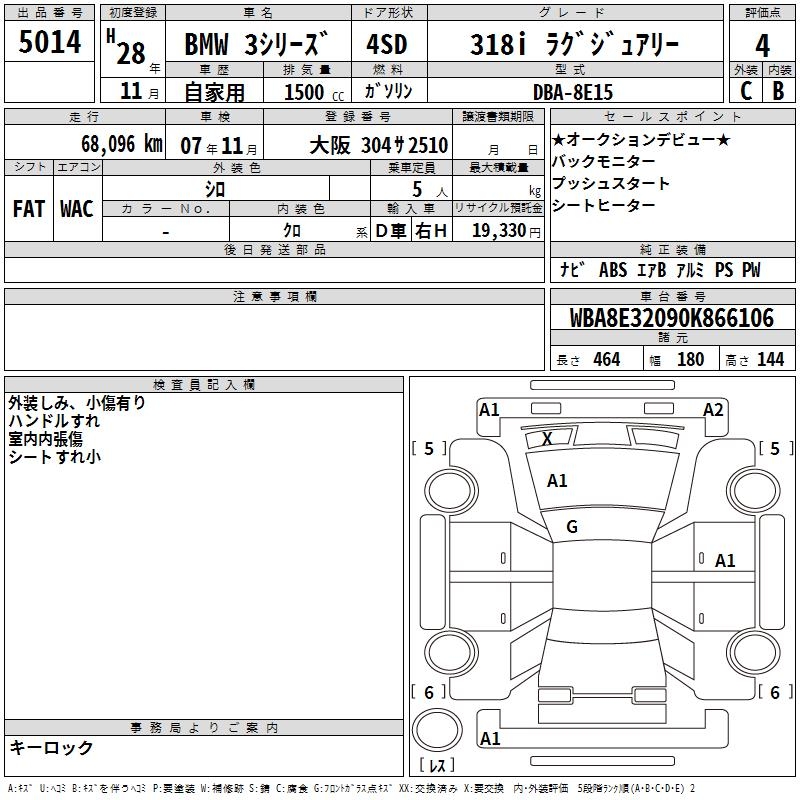Click the 右H steering label
Viewport: 800px width, 800px height.
(431, 231)
